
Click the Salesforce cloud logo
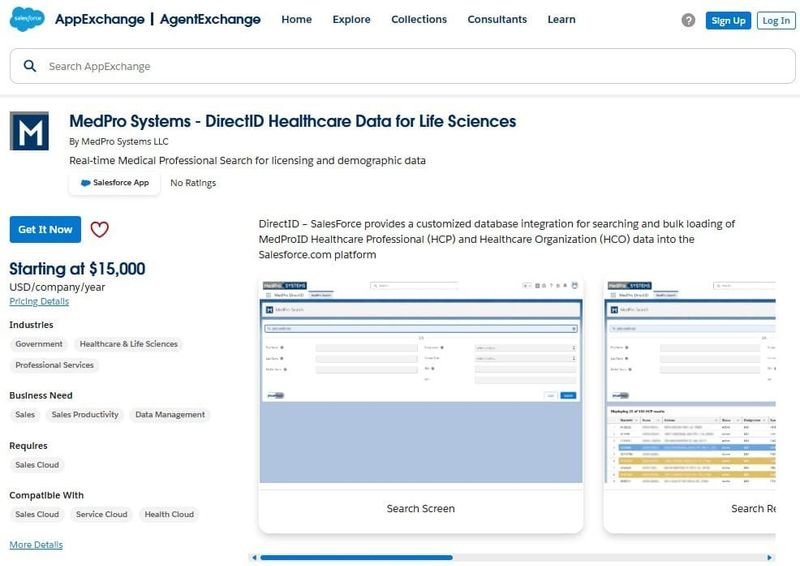pyautogui.click(x=27, y=19)
